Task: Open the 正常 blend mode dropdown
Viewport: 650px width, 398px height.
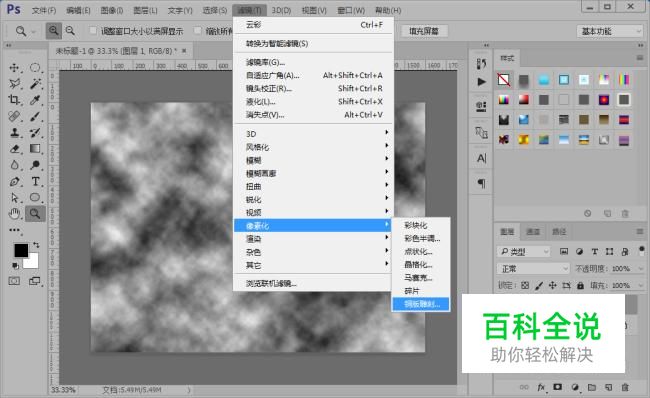Action: [x=533, y=269]
